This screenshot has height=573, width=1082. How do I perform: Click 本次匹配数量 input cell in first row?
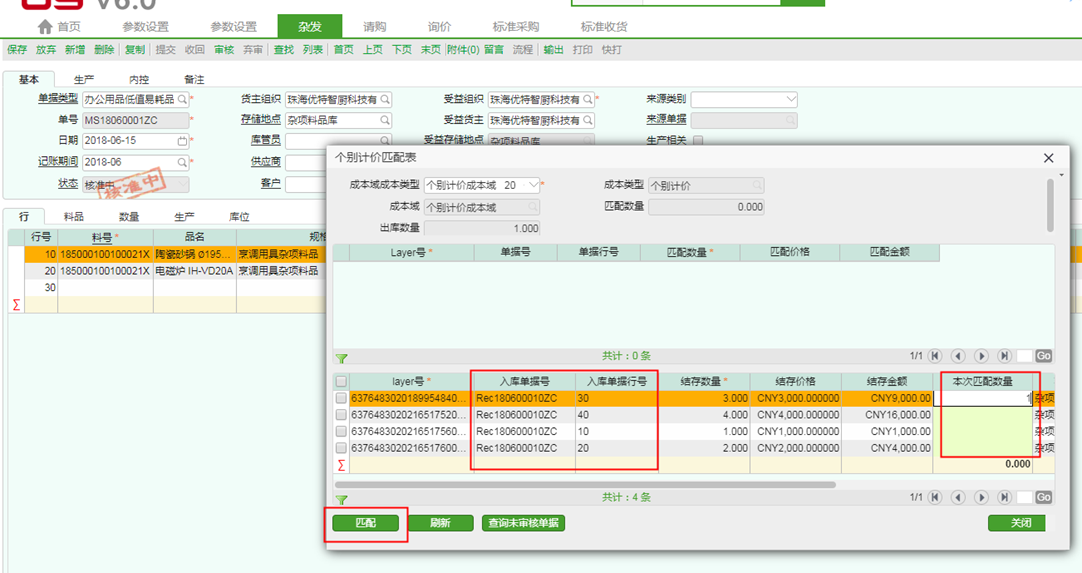coord(984,398)
